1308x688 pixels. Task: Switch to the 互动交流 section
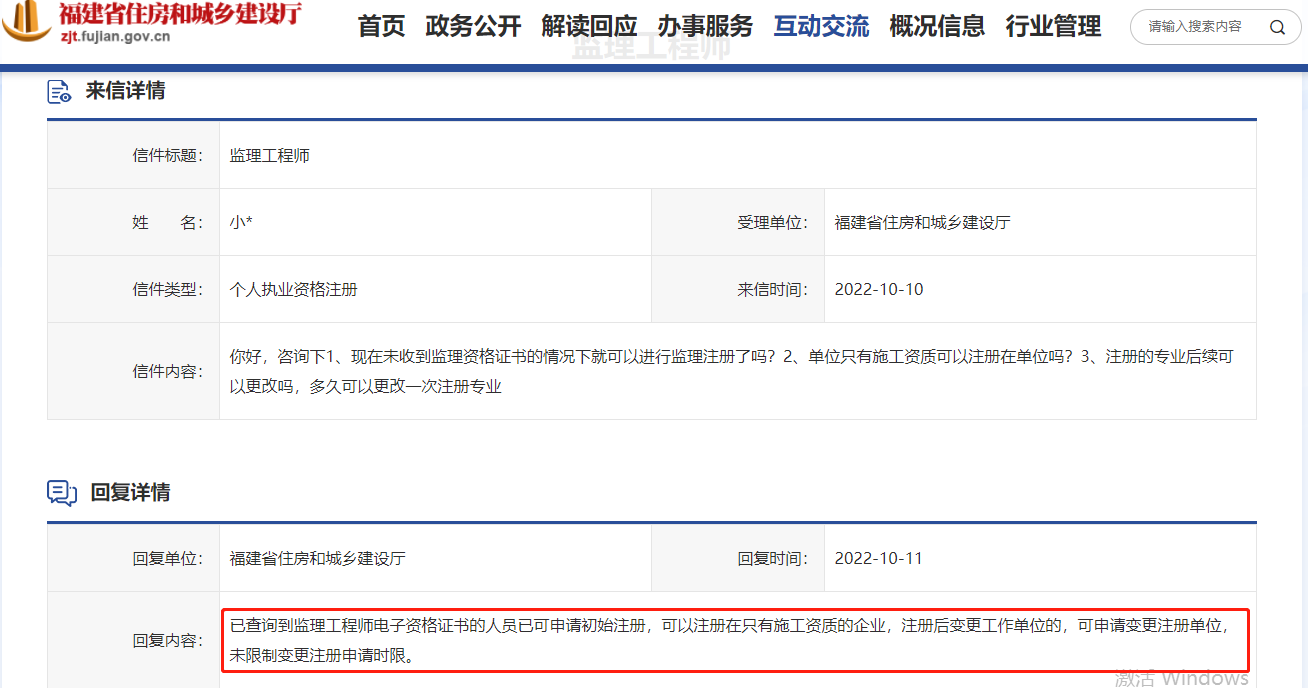pos(821,27)
